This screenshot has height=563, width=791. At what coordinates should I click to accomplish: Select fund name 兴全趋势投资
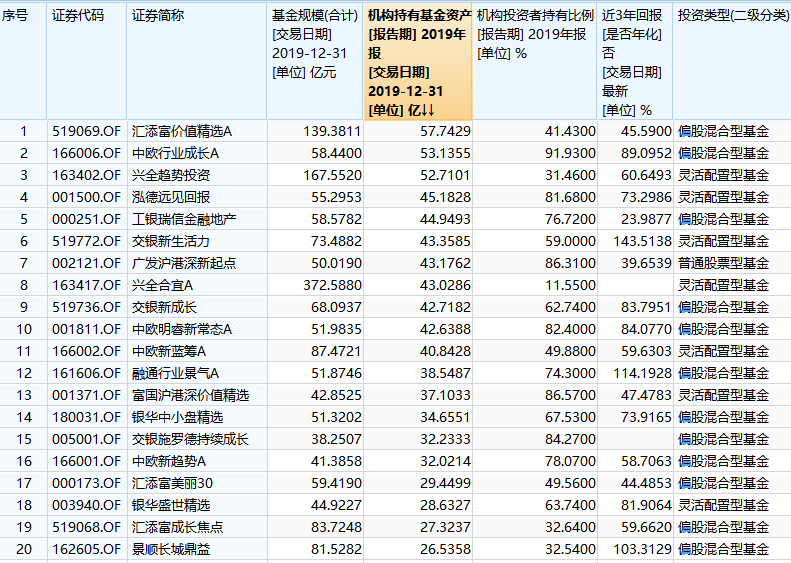pyautogui.click(x=171, y=176)
